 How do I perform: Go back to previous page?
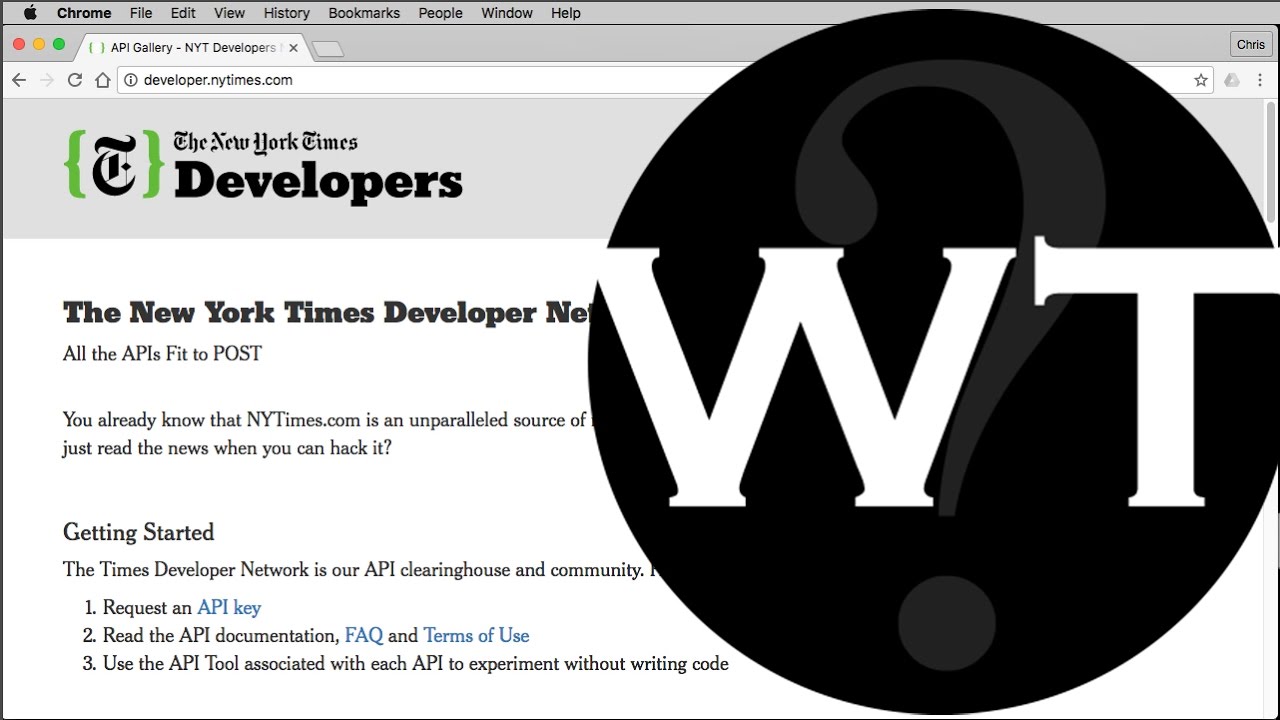[19, 80]
